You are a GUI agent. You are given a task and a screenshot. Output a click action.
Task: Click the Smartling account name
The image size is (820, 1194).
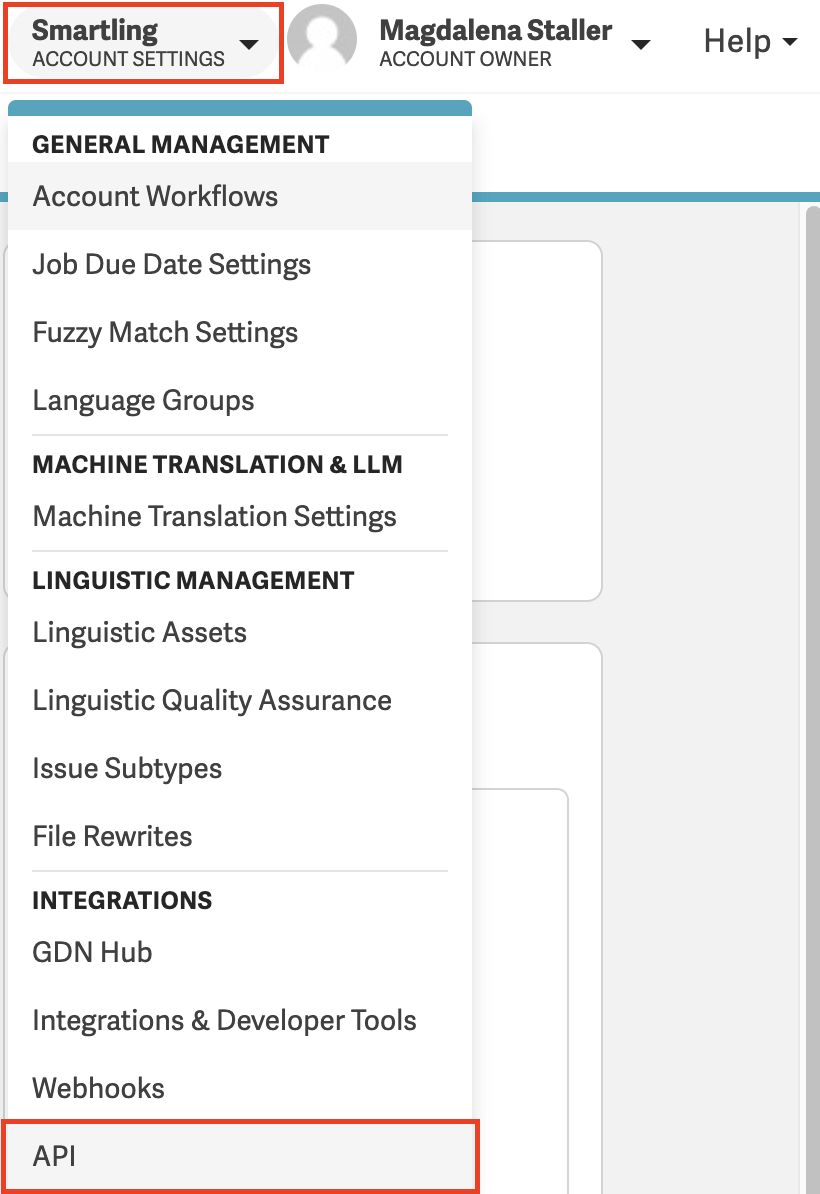coord(95,30)
